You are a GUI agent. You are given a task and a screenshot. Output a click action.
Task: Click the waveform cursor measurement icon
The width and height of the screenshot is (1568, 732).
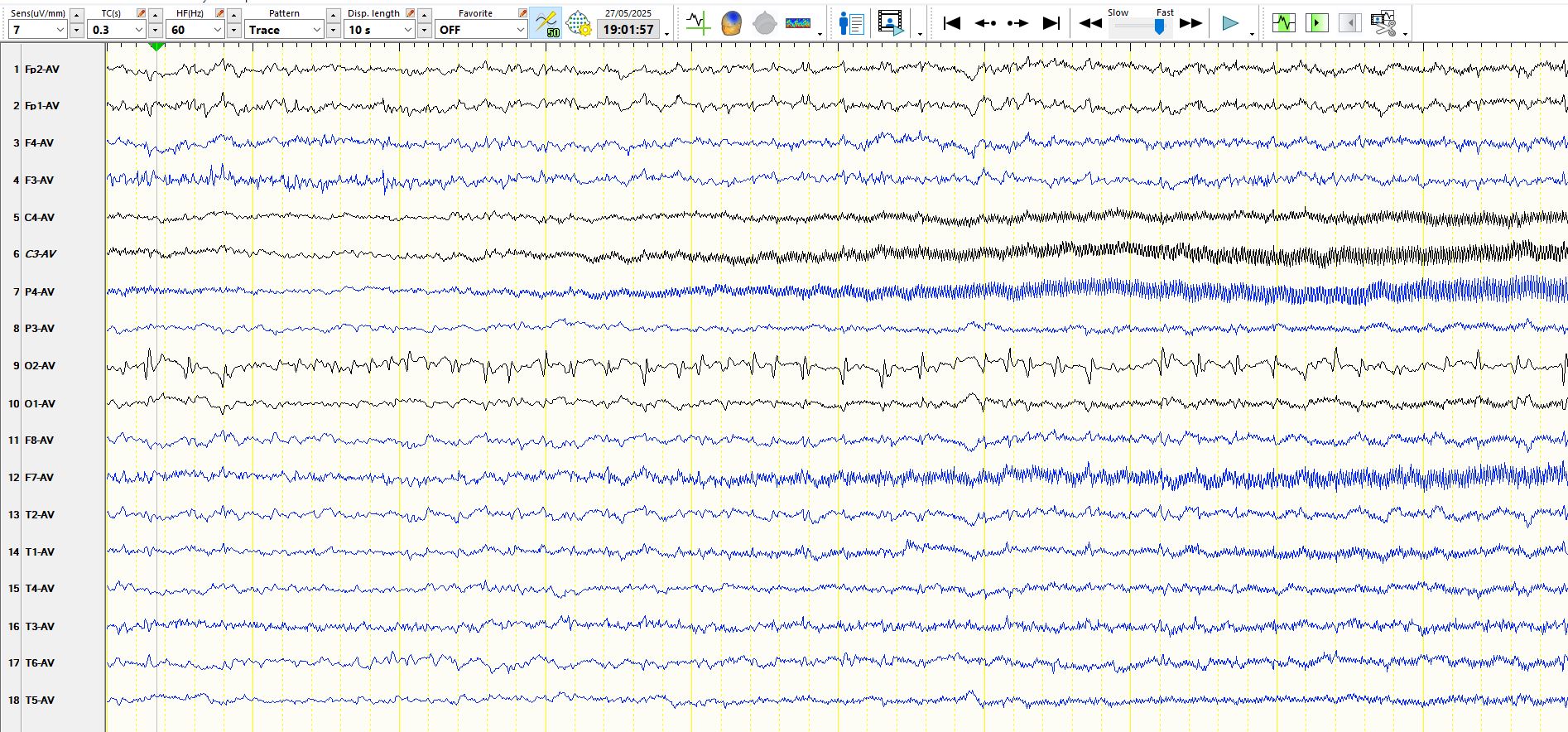(x=698, y=23)
